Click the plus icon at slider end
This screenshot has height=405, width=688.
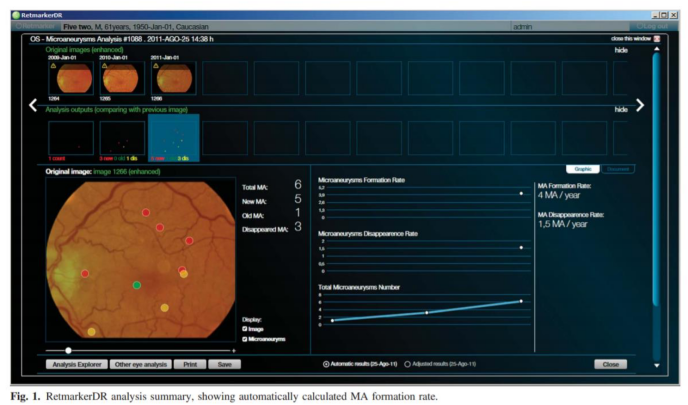(x=234, y=351)
